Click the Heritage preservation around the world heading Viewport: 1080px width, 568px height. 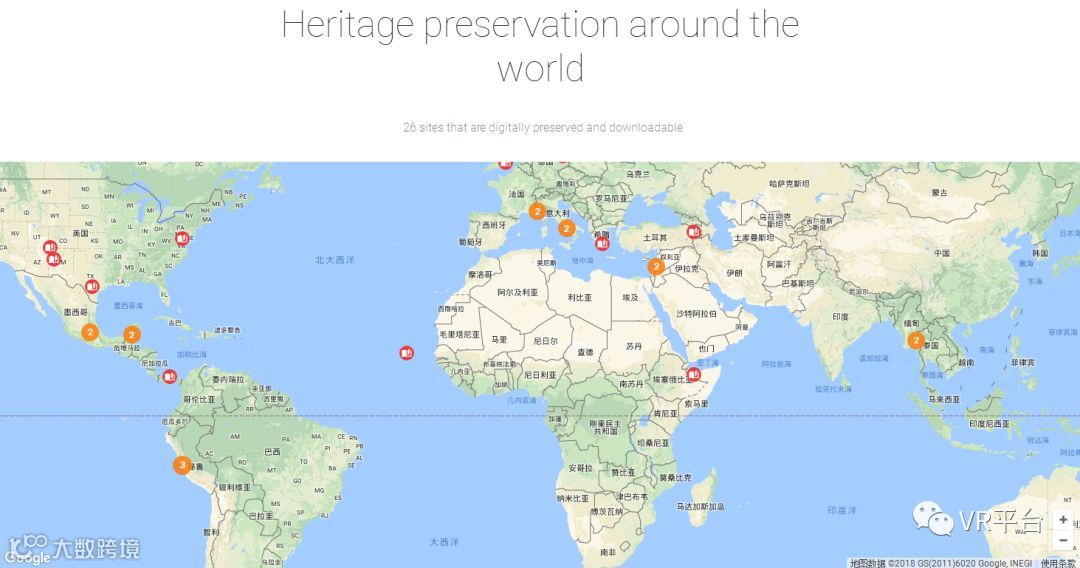[540, 46]
